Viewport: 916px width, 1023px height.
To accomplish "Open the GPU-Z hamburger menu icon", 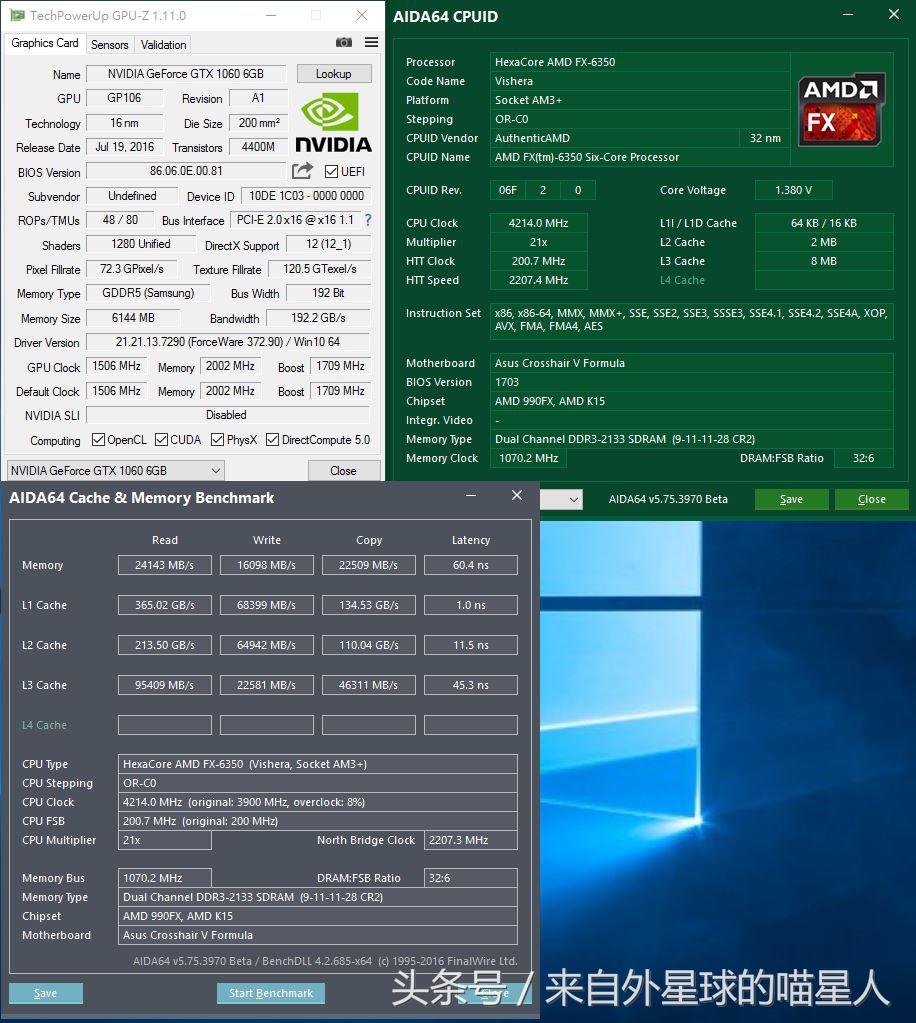I will click(371, 42).
